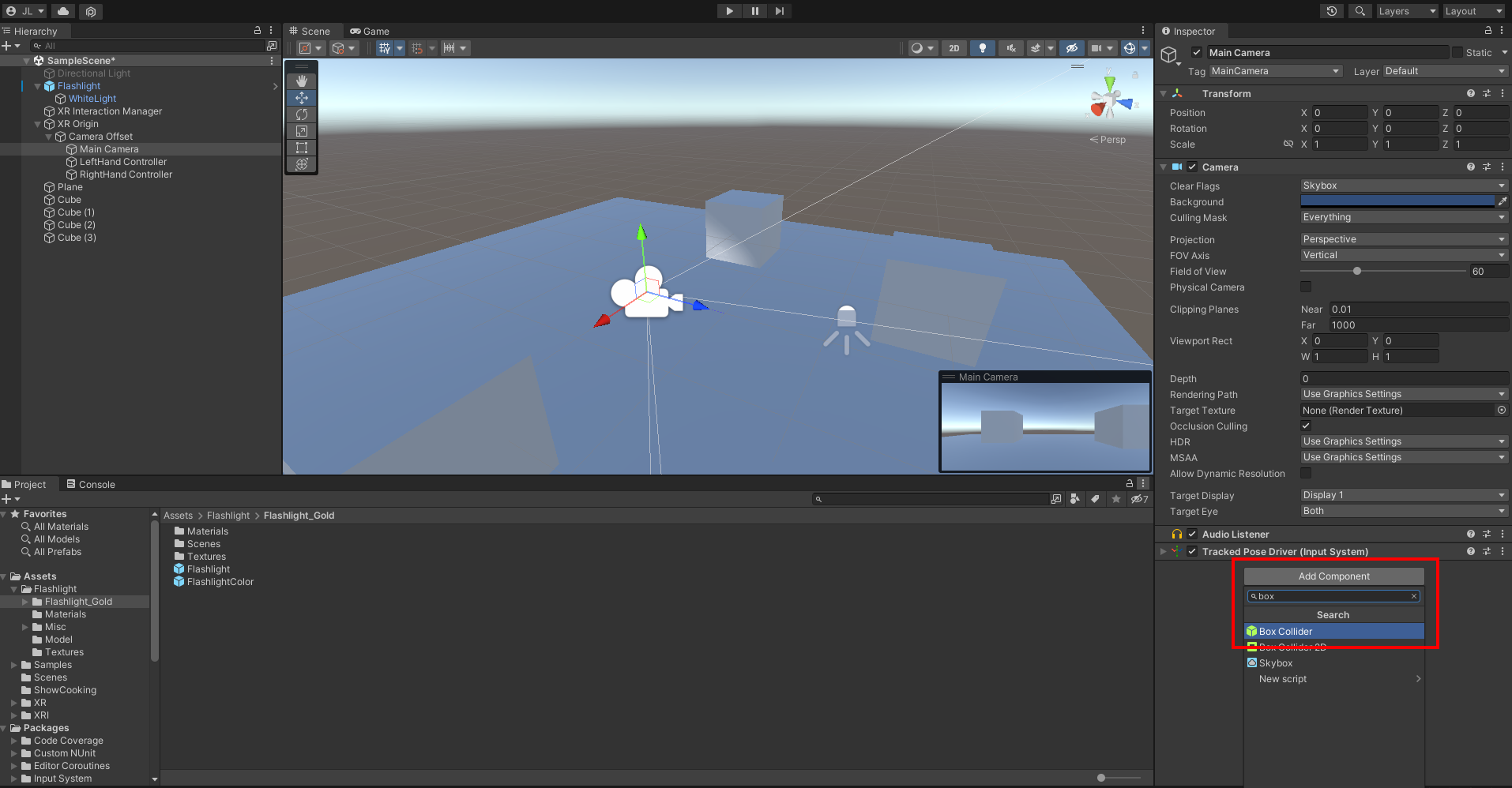
Task: Switch to the Game tab
Action: (370, 32)
